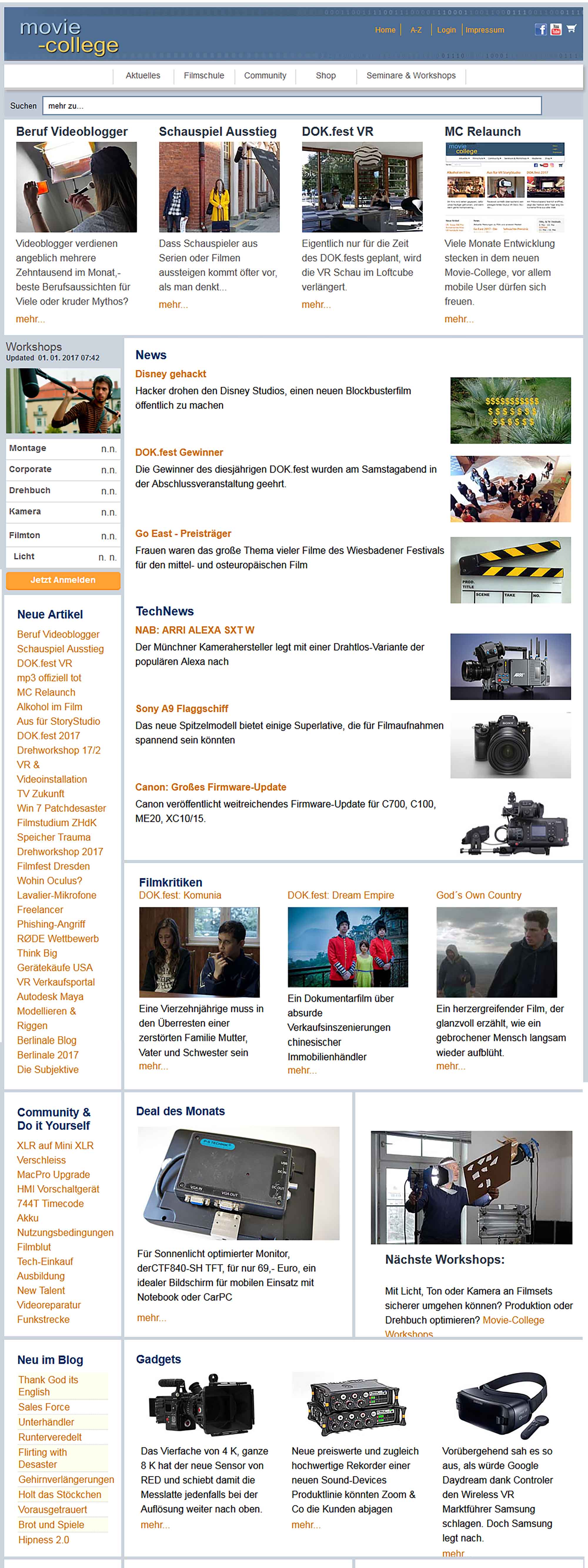
Task: Click the Beruf Videoblogger article thumbnail
Action: (76, 187)
